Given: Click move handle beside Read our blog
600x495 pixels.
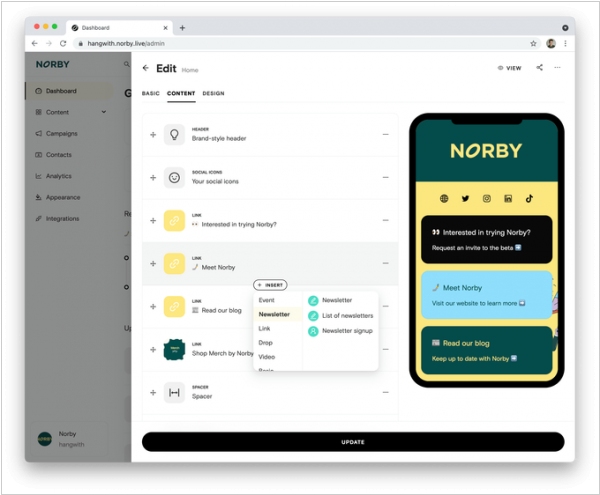Looking at the screenshot, I should [x=153, y=306].
